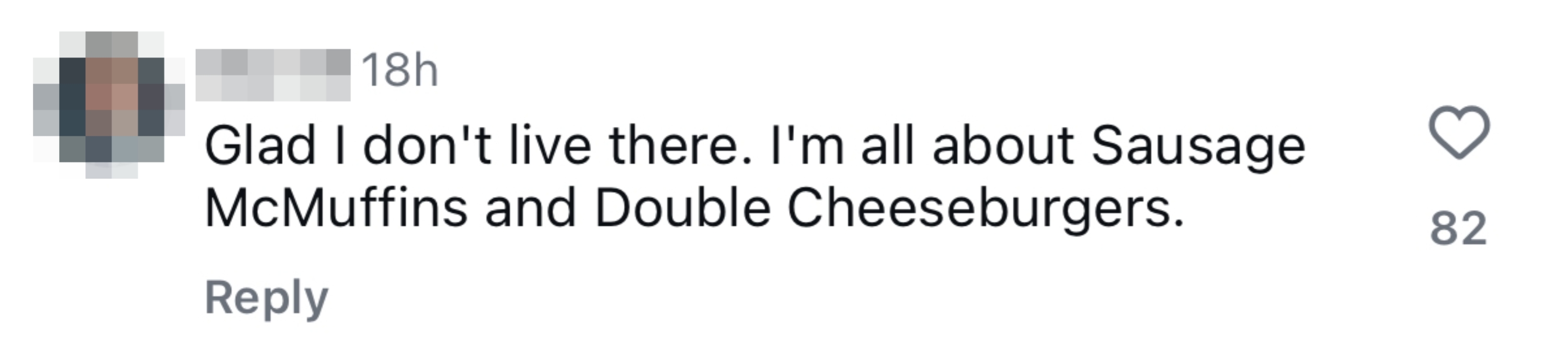Click the blurred username beside 18h
1568x360 pixels.
[273, 75]
